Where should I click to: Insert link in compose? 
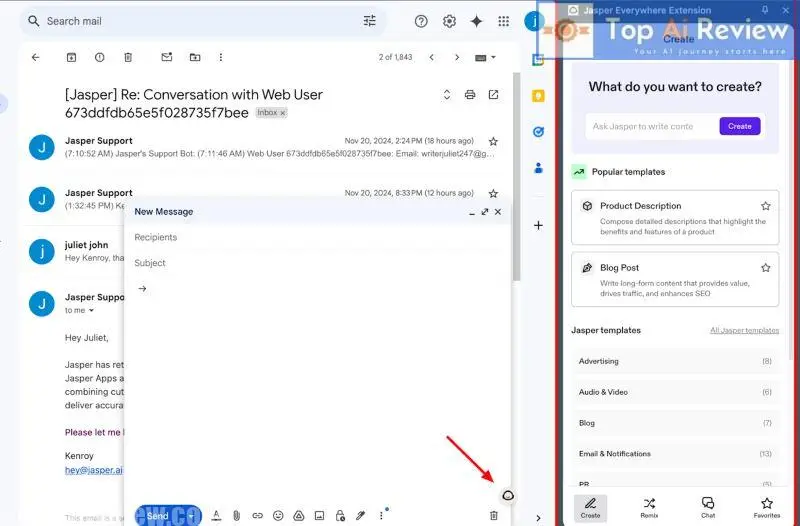click(x=258, y=516)
